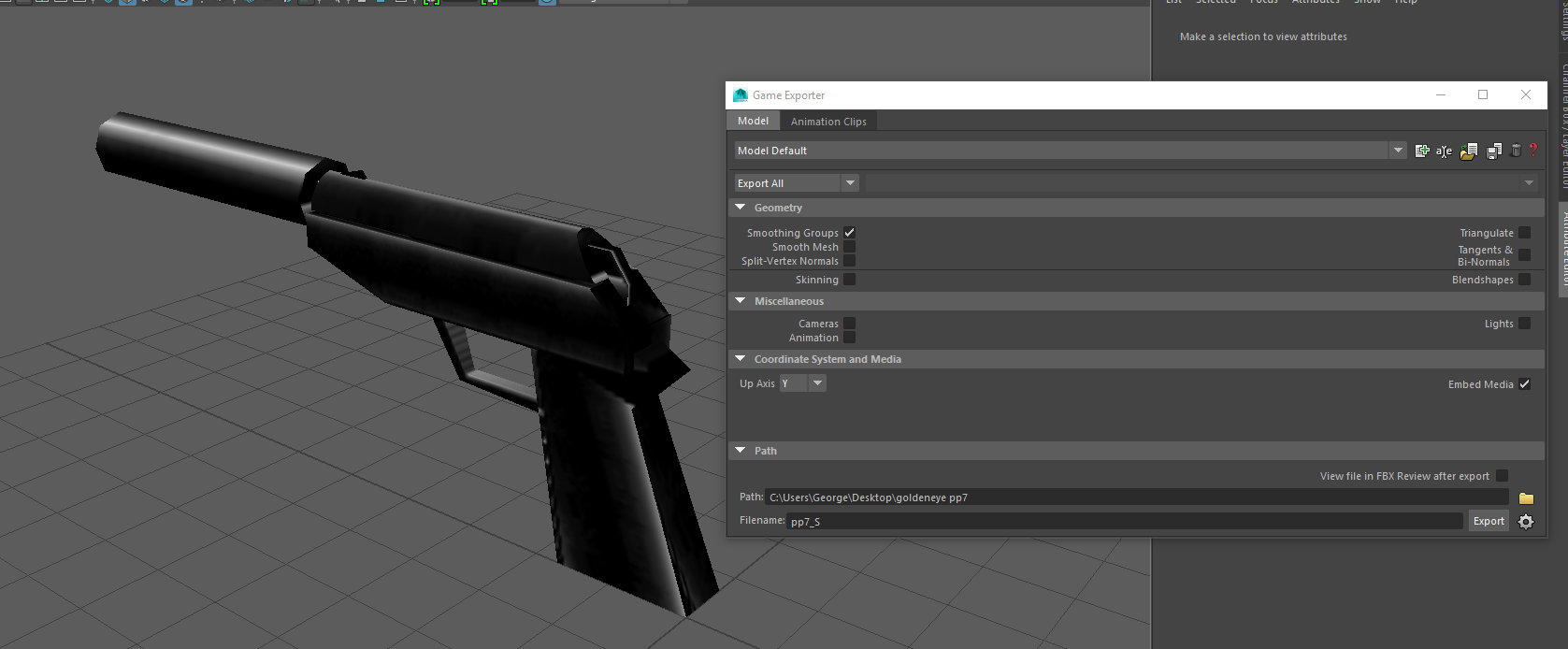Enable Blendshapes checkbox
This screenshot has width=1568, height=649.
coord(1525,280)
